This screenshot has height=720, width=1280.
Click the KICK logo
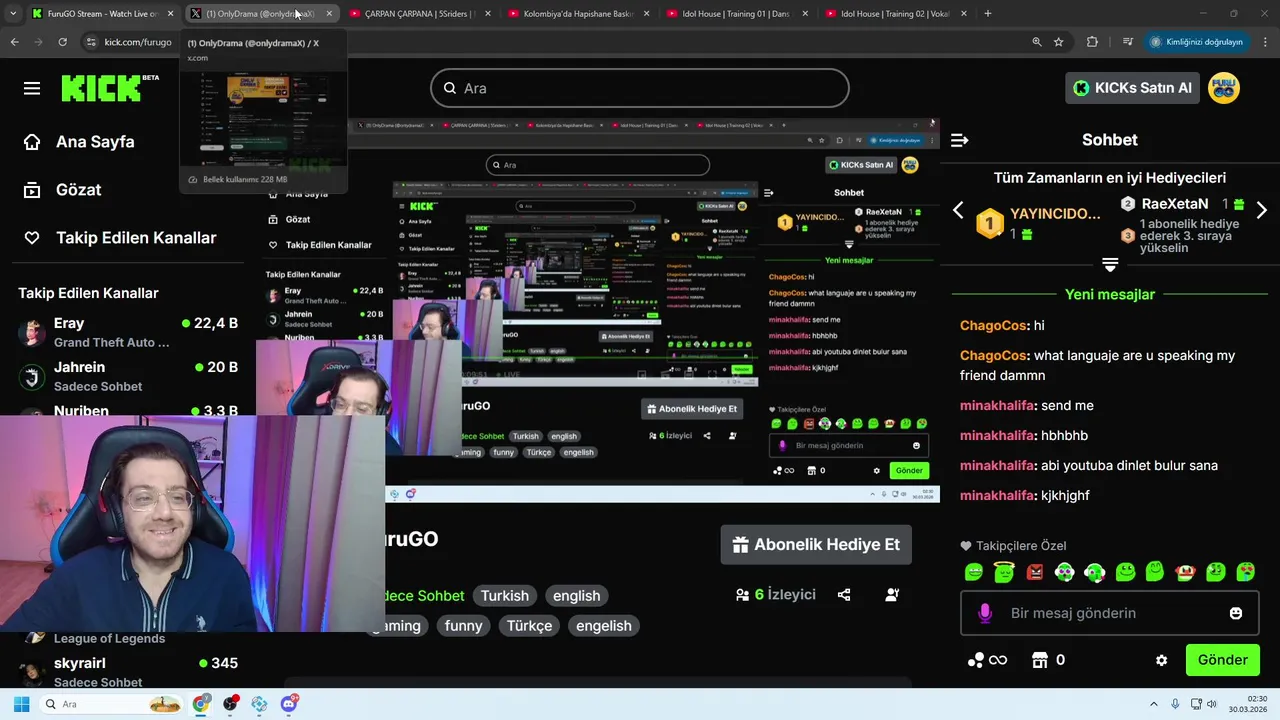pyautogui.click(x=110, y=88)
